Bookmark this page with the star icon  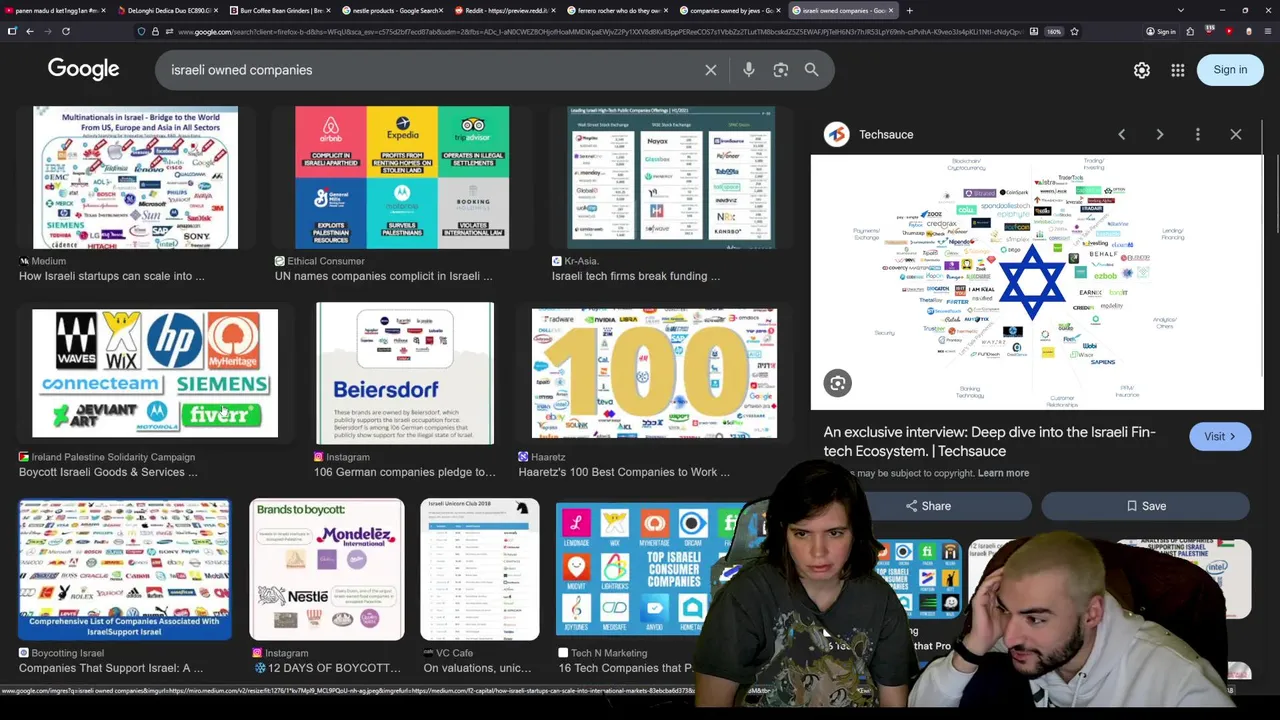click(x=1074, y=31)
